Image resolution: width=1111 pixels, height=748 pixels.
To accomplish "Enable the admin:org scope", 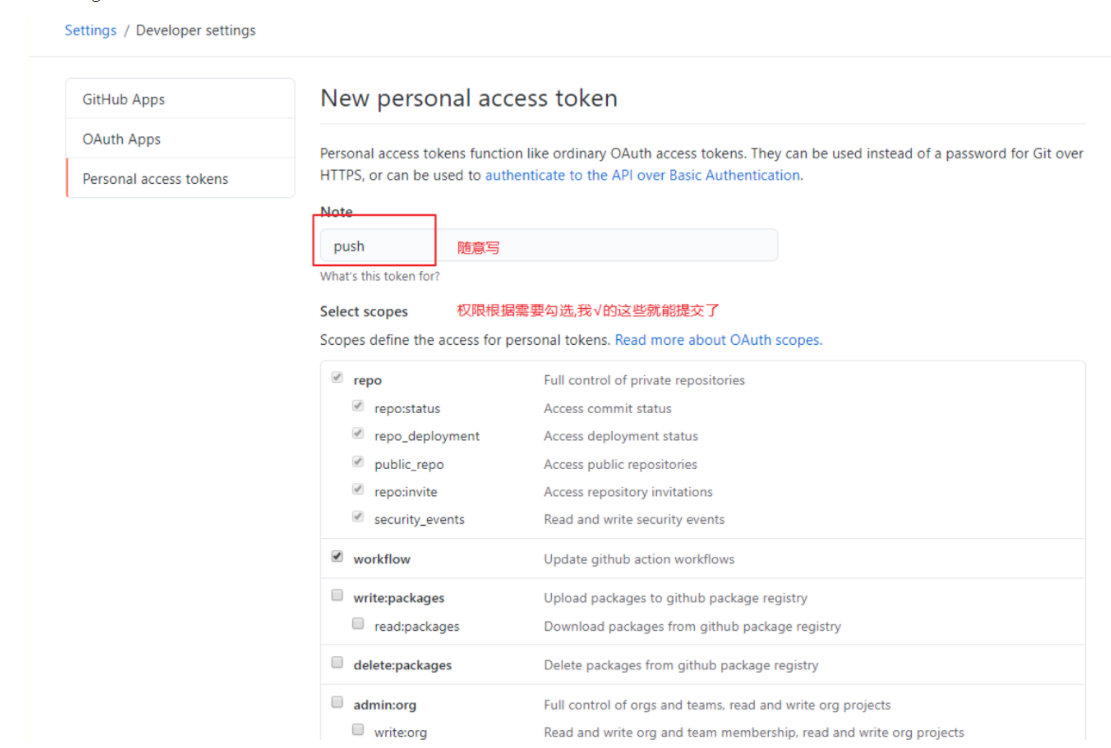I will click(337, 702).
